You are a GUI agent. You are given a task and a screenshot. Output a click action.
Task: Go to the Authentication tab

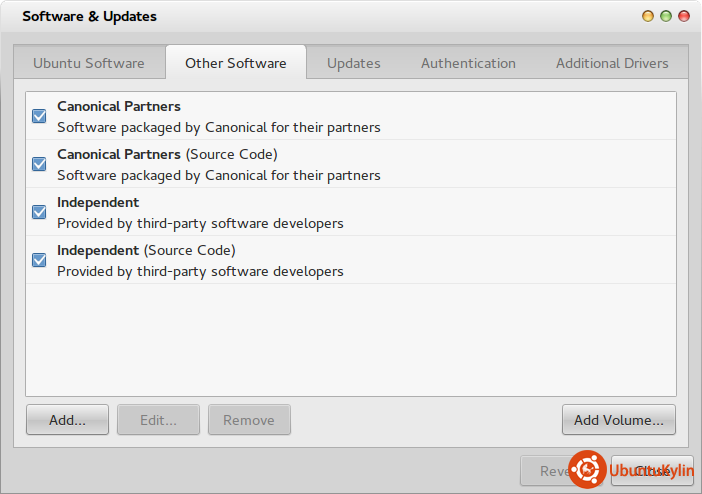468,63
